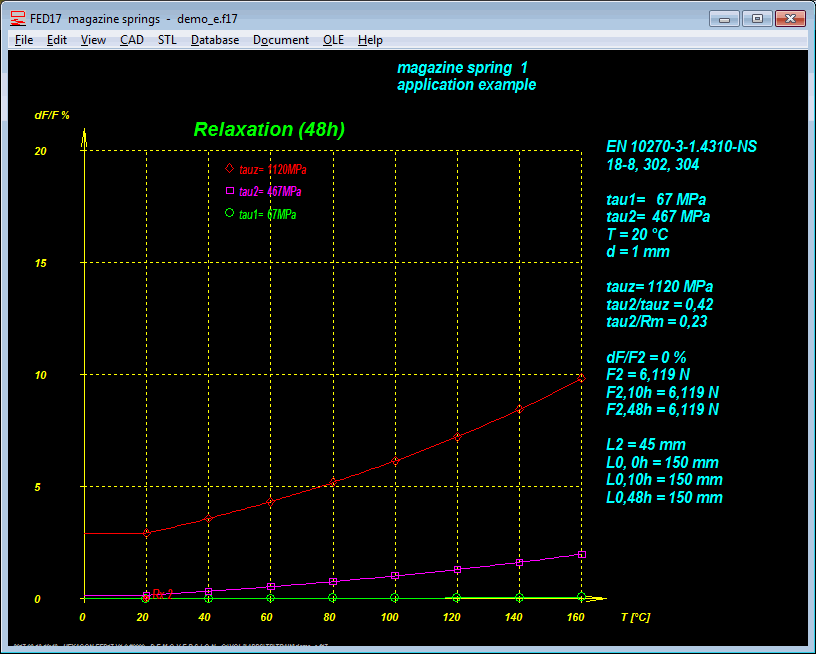Click the red tauz data point at 100°C
This screenshot has height=654, width=816.
point(395,461)
